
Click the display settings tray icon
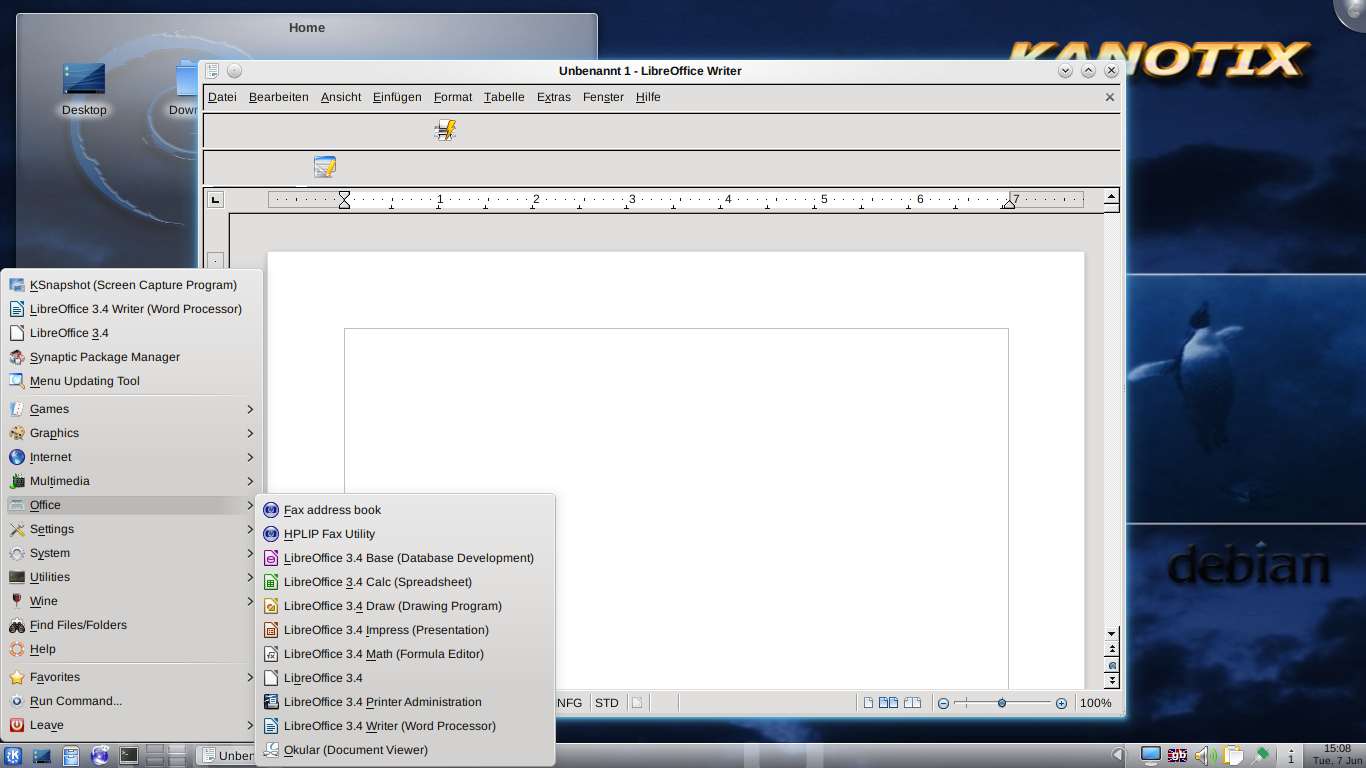click(1151, 755)
